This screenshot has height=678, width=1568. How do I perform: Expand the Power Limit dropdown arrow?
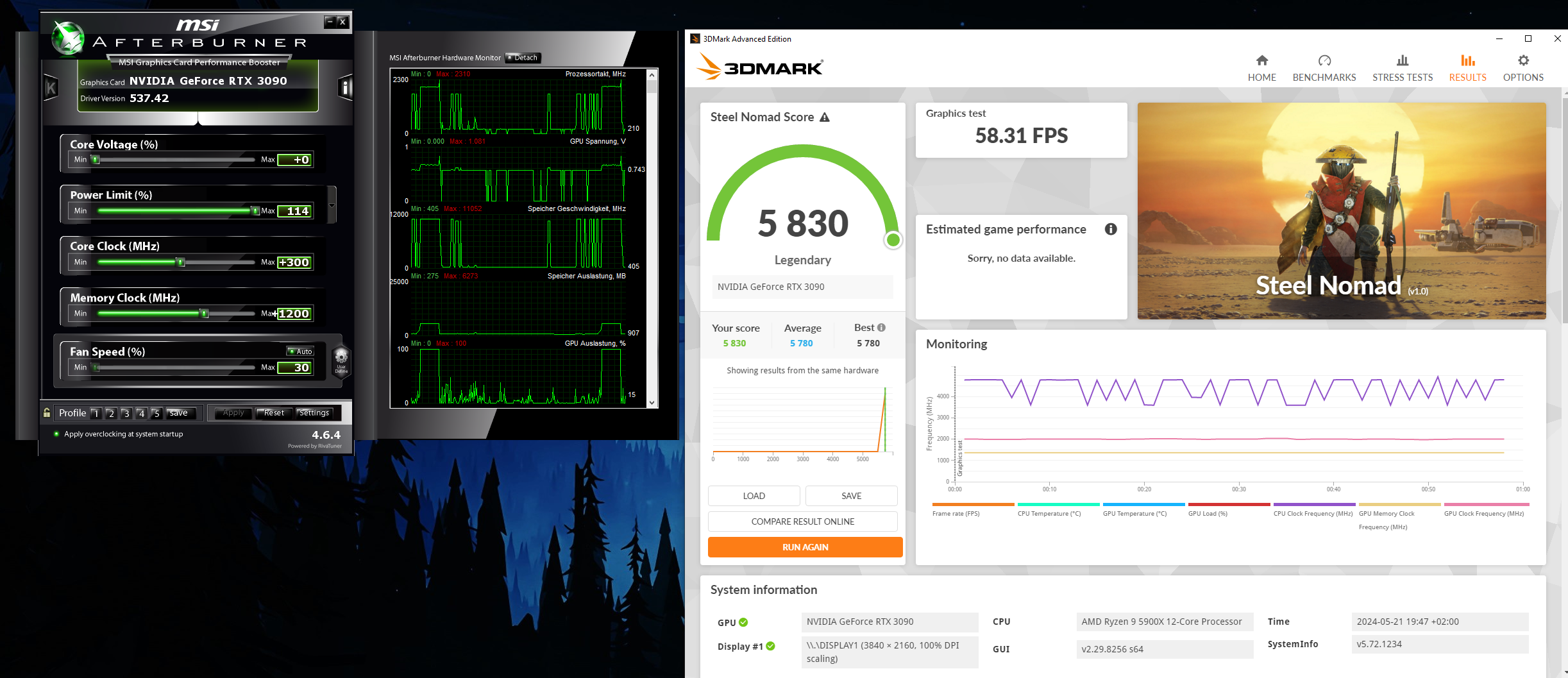pos(332,205)
